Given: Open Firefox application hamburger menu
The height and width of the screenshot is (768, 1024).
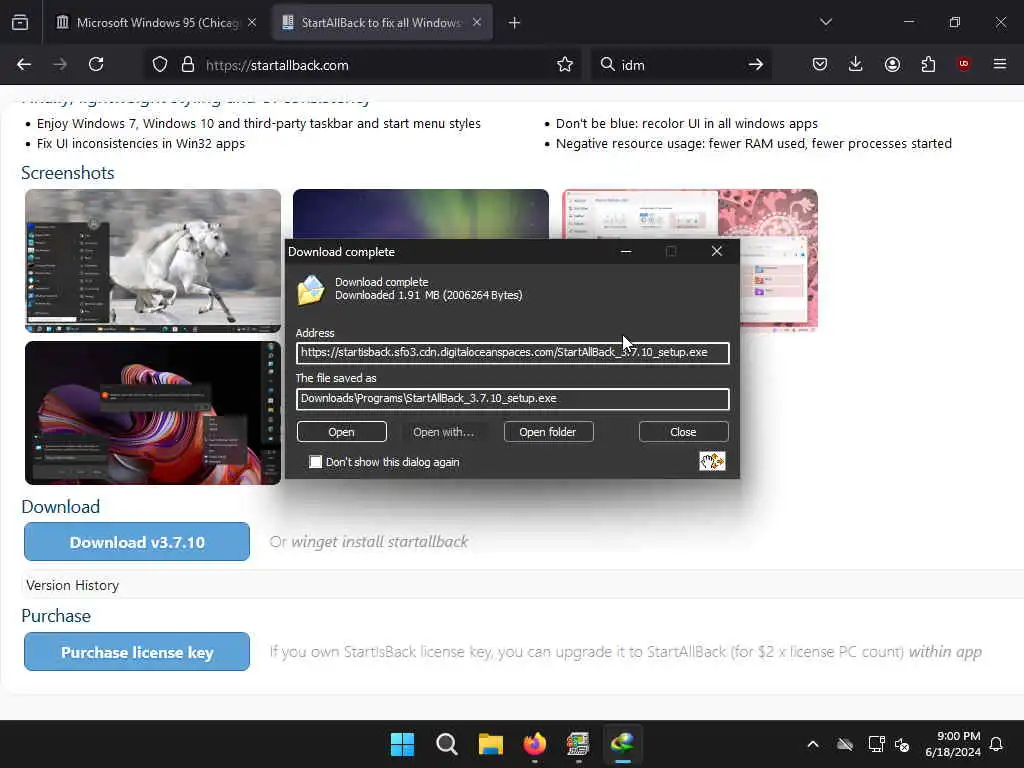Looking at the screenshot, I should (x=999, y=64).
